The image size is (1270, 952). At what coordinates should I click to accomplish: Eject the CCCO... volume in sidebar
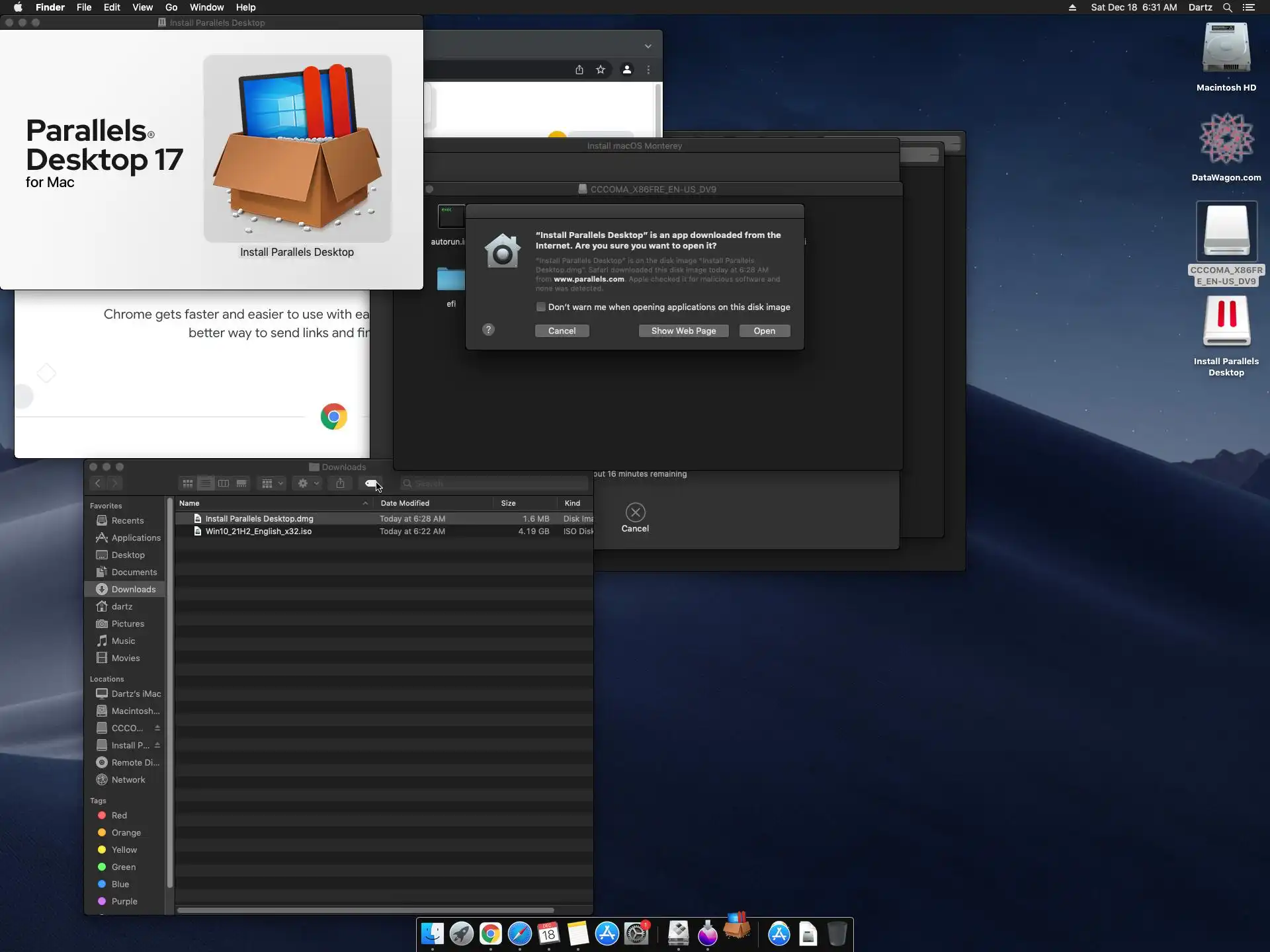click(x=157, y=728)
